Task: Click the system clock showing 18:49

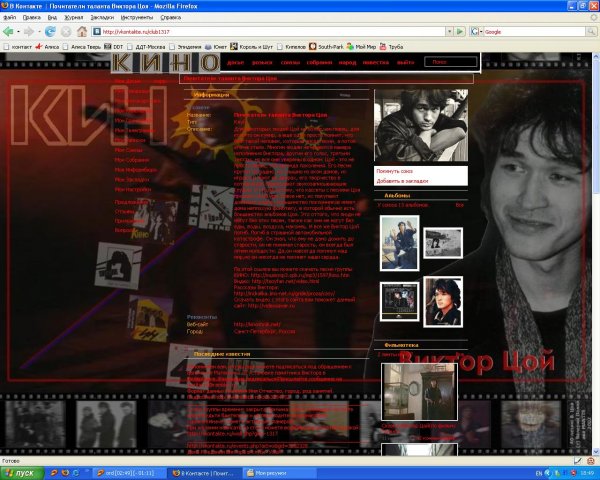Action: 587,473
